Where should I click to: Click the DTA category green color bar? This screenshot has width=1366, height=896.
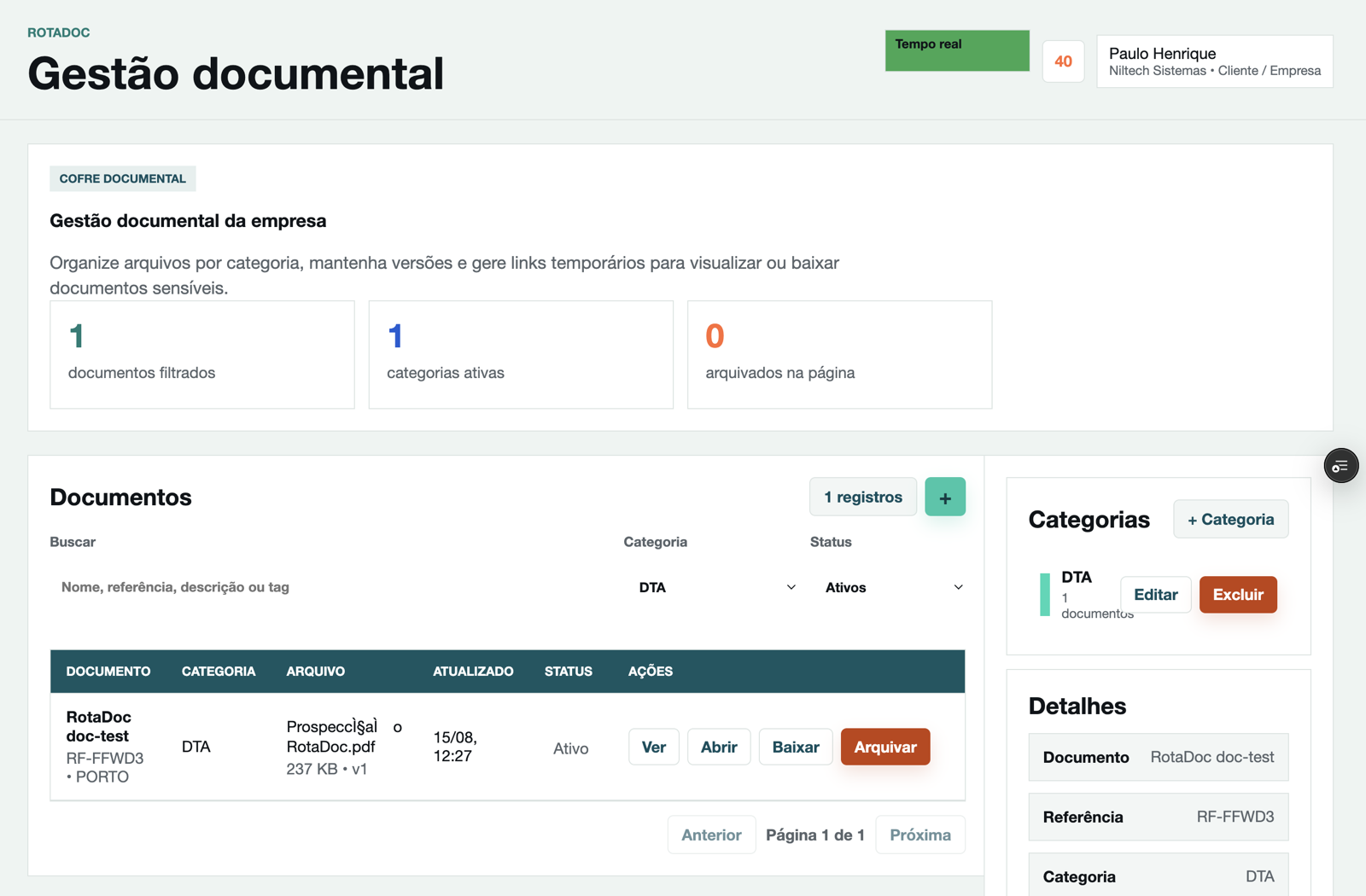point(1045,595)
